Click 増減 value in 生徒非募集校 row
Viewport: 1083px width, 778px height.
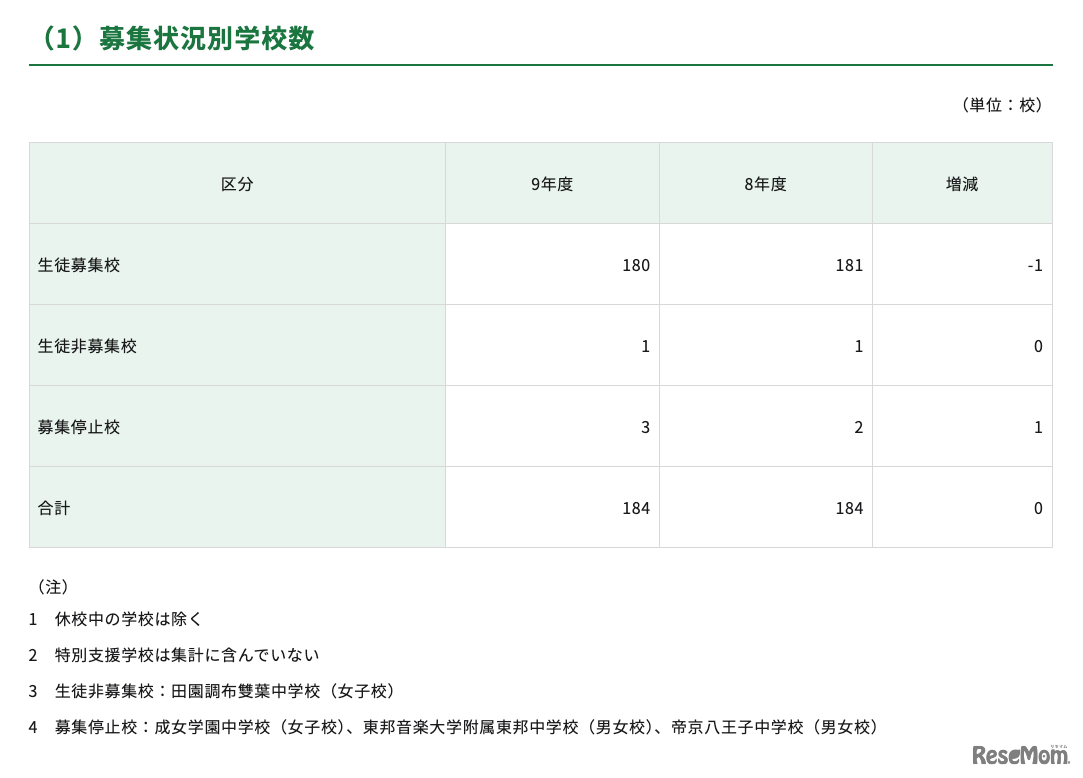pyautogui.click(x=1038, y=346)
